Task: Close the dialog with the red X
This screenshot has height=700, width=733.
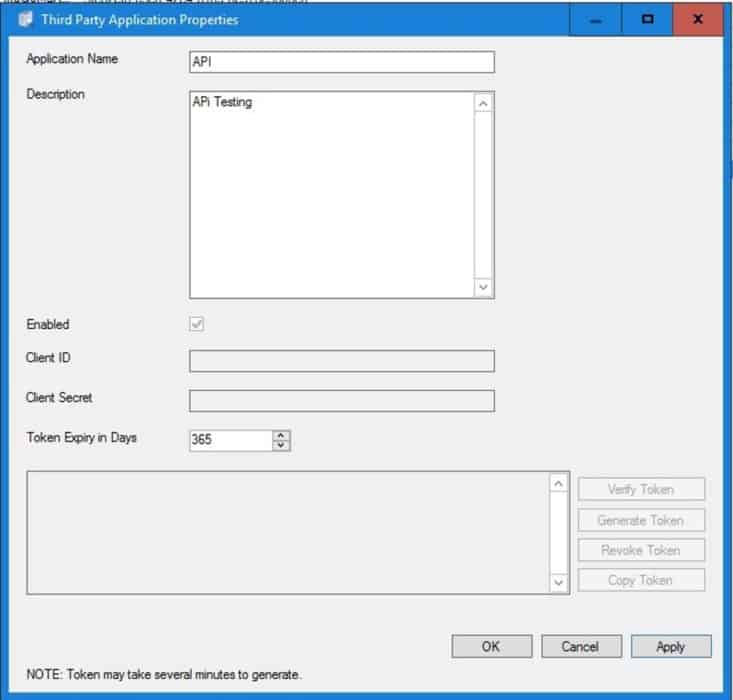Action: (698, 19)
